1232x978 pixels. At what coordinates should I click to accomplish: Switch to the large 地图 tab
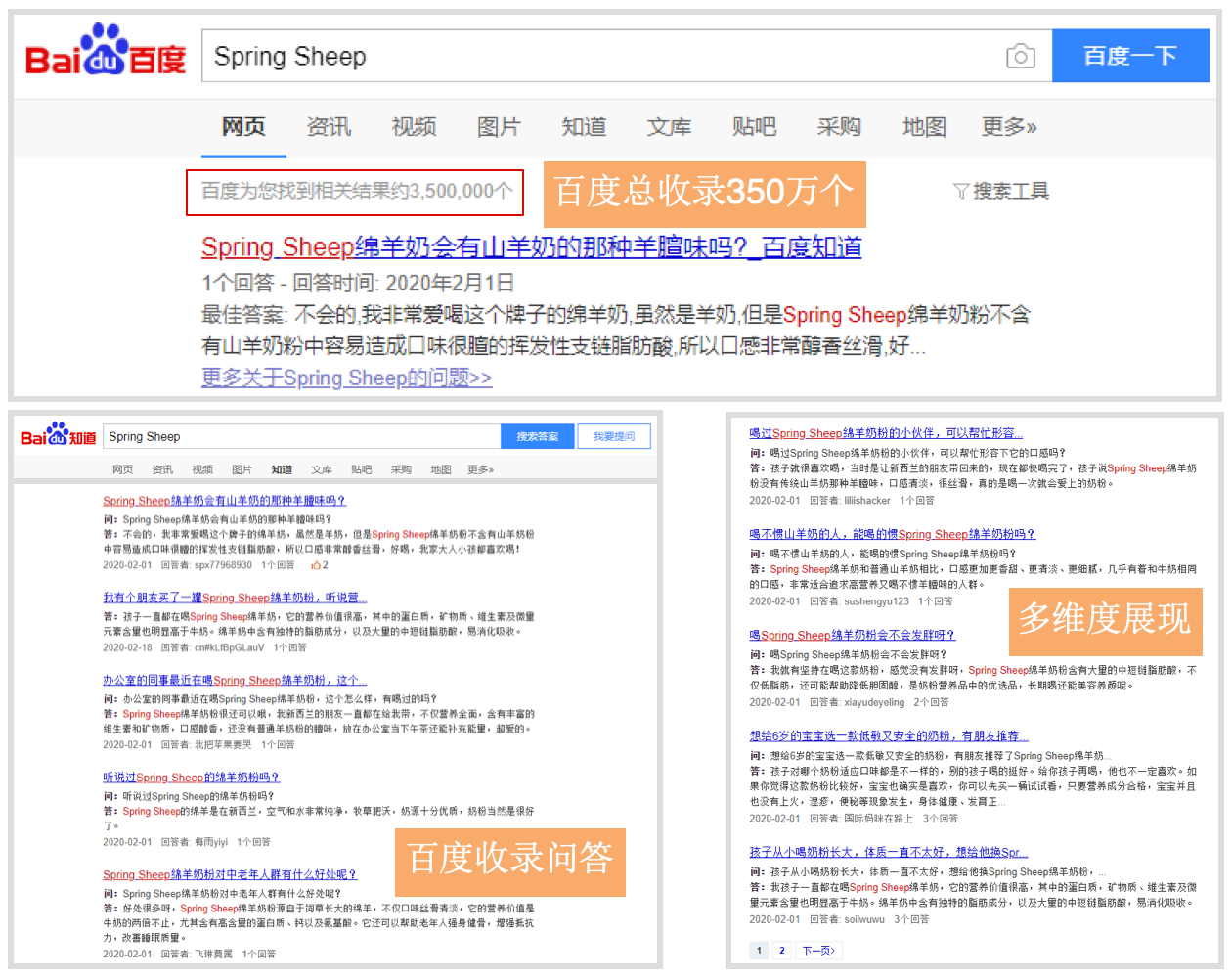[924, 127]
